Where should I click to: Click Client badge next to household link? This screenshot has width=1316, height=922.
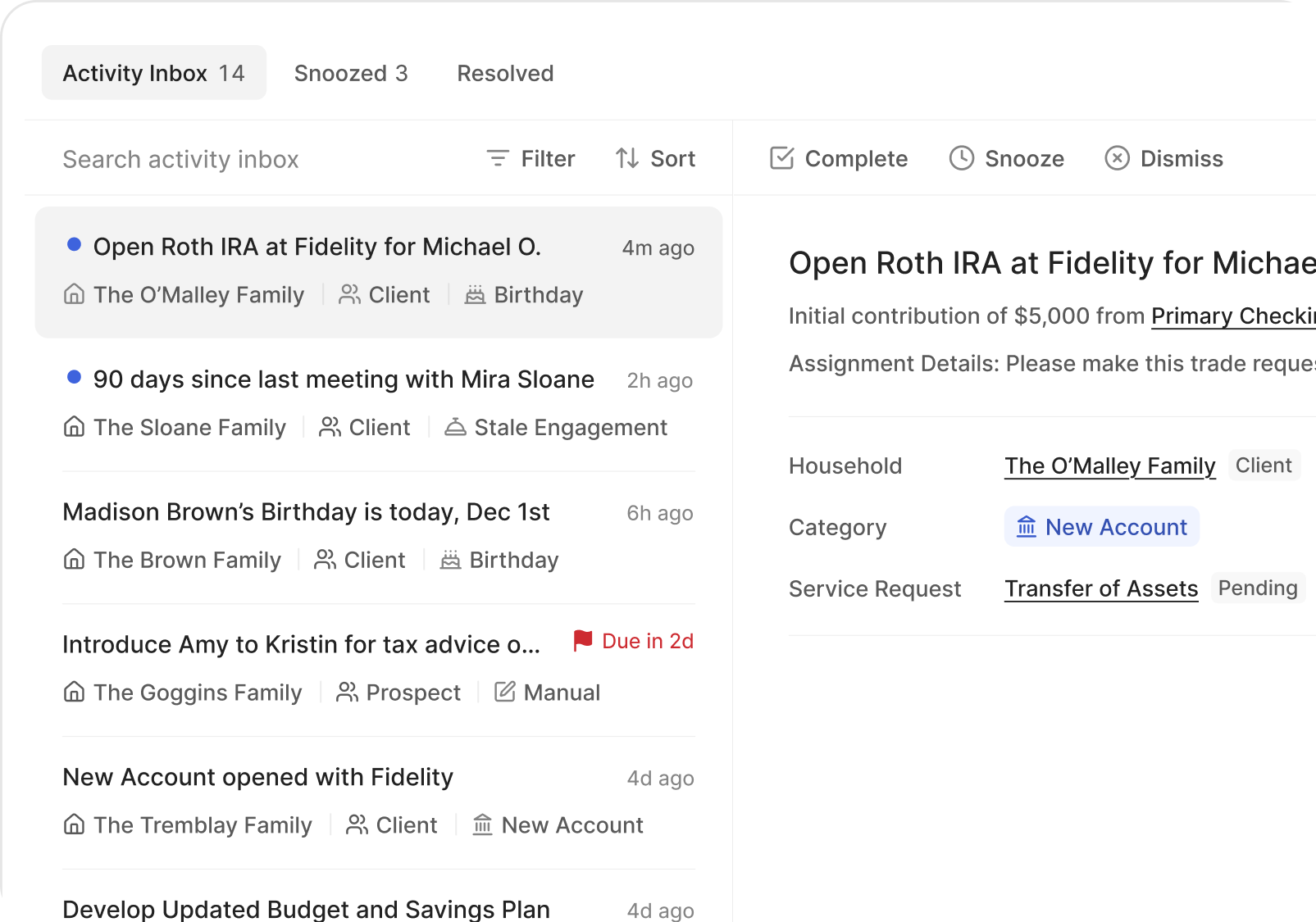[x=1264, y=465]
